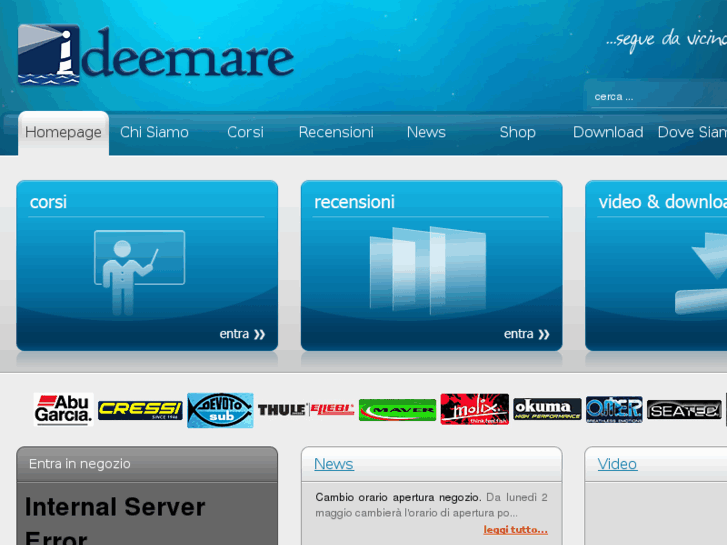Open the News heading link

(x=334, y=464)
